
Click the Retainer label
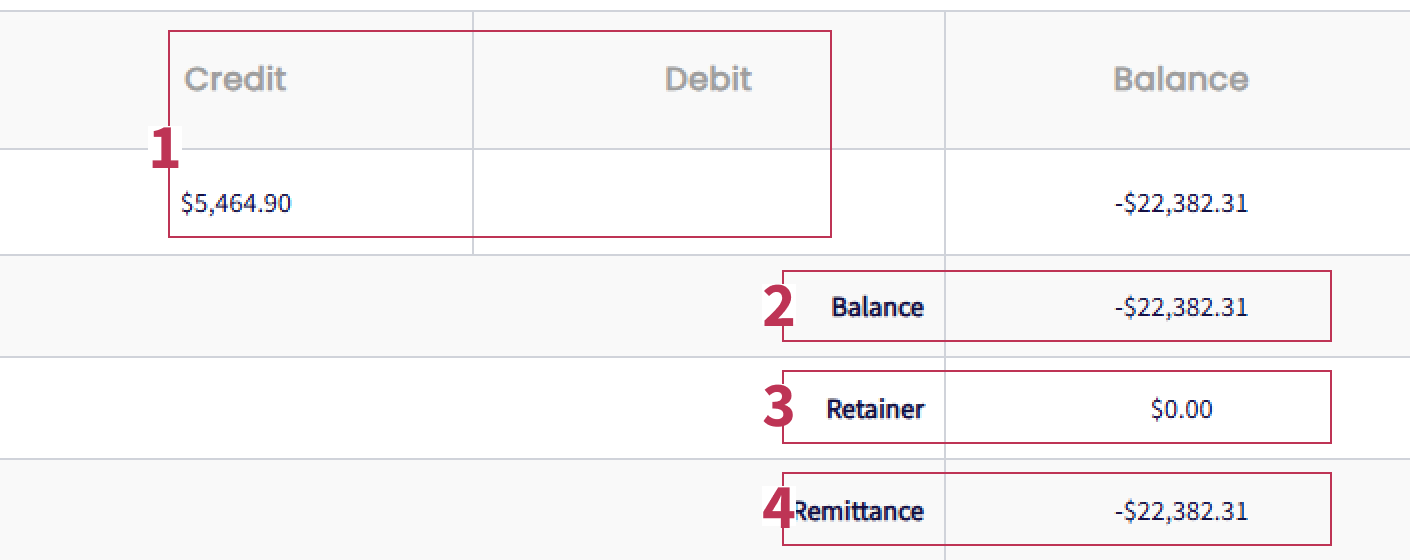coord(875,409)
